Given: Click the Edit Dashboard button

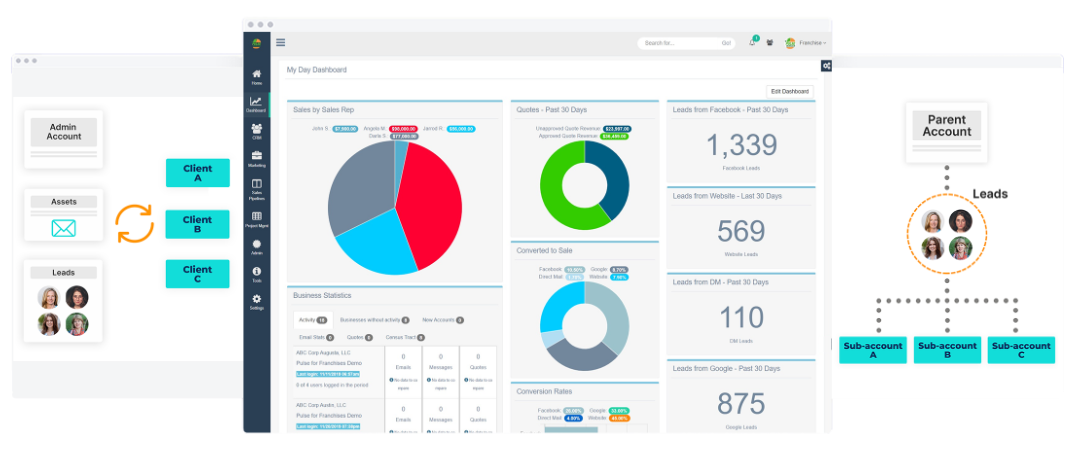Looking at the screenshot, I should pyautogui.click(x=790, y=92).
